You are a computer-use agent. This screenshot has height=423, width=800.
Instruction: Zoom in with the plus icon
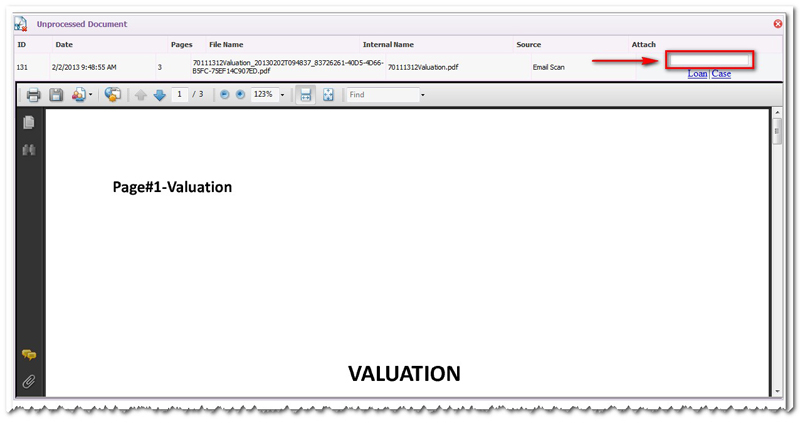pos(240,94)
